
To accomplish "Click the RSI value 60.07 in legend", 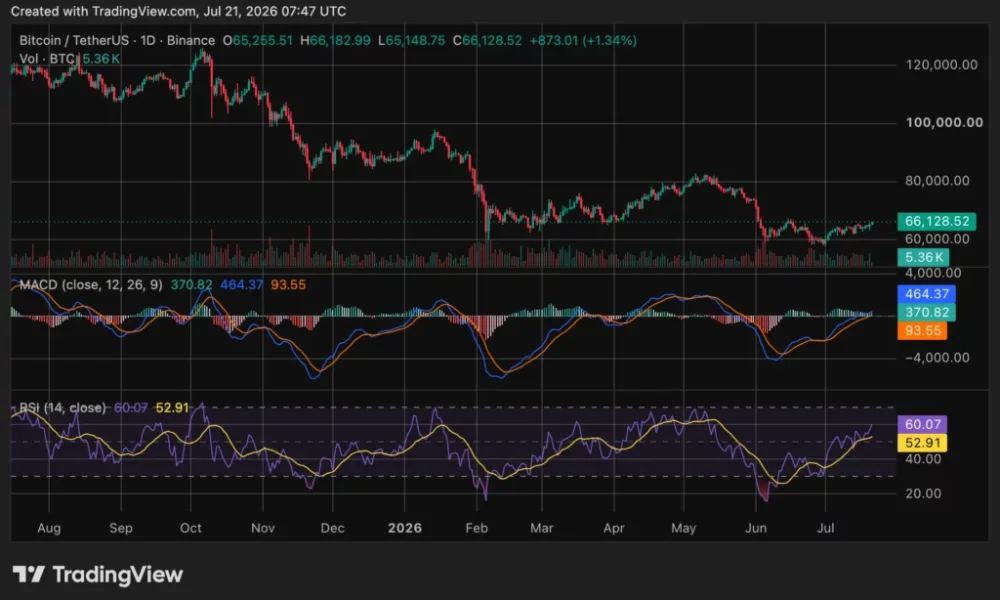I will pyautogui.click(x=131, y=407).
